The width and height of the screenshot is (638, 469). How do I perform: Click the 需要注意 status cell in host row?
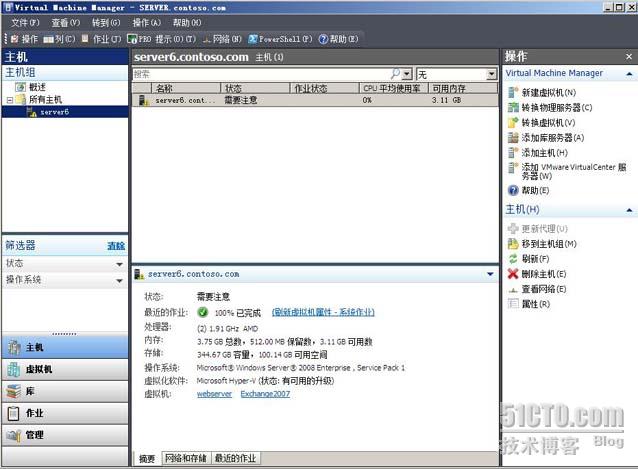(x=241, y=100)
